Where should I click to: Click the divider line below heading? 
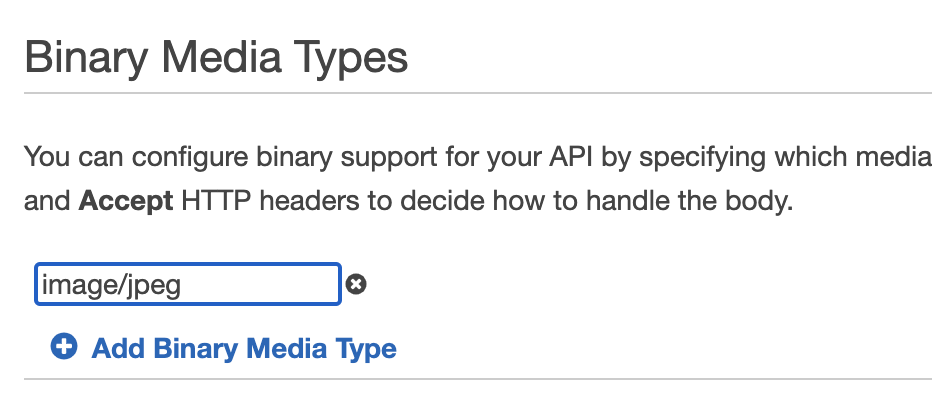pyautogui.click(x=478, y=93)
